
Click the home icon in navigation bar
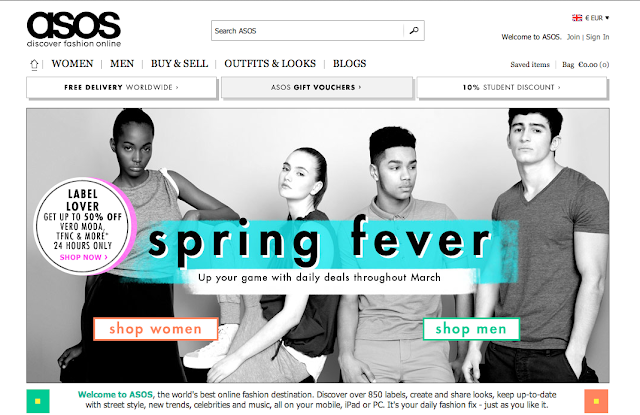click(34, 64)
